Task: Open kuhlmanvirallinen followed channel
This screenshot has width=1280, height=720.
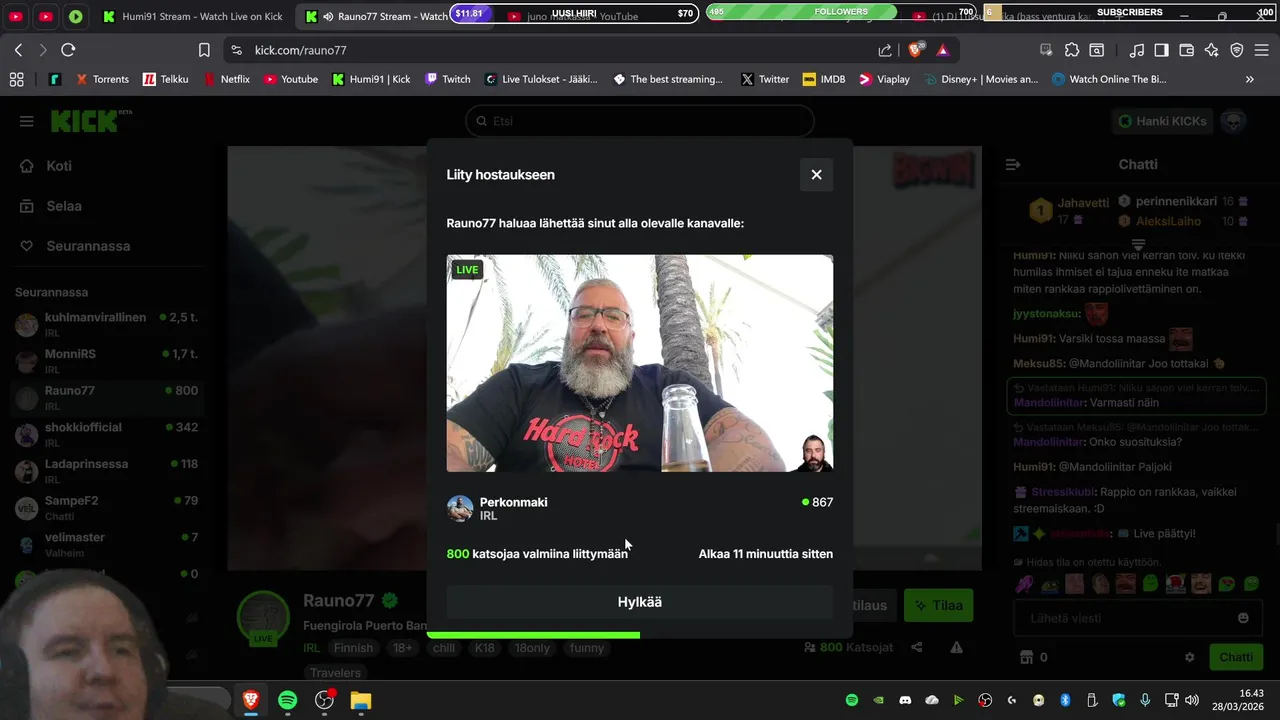Action: coord(106,324)
